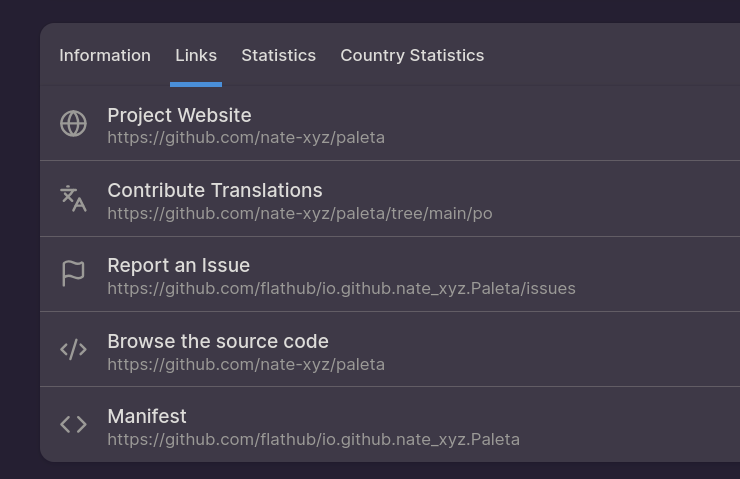The height and width of the screenshot is (479, 740).
Task: Click the source code slash-brackets icon
Action: click(x=73, y=349)
